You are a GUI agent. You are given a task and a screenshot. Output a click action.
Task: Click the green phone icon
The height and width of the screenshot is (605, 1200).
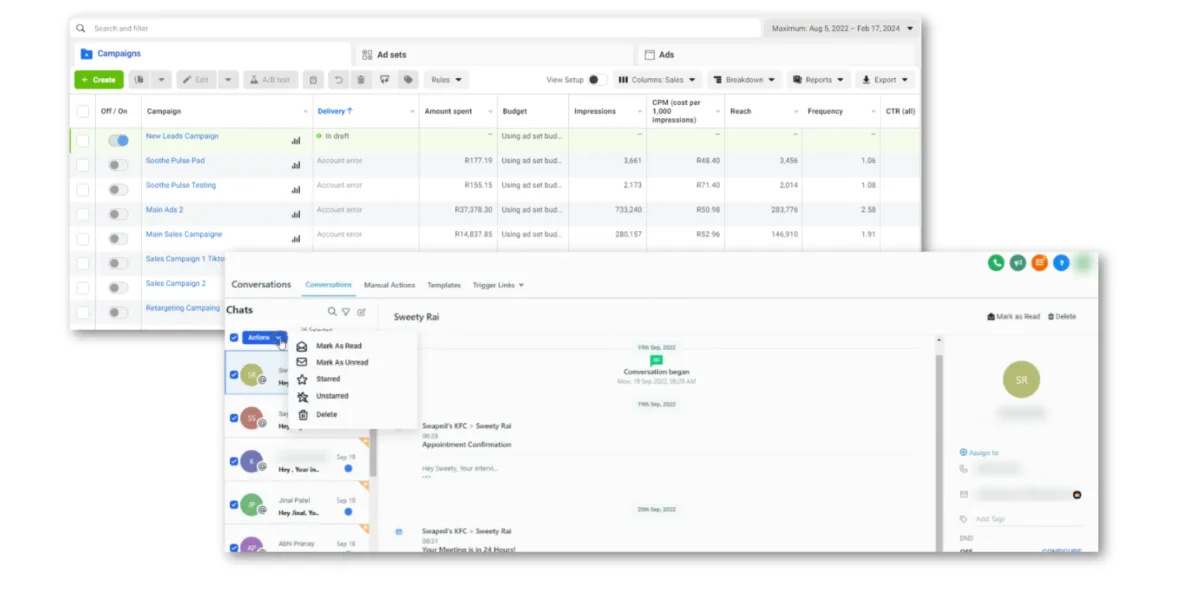996,263
